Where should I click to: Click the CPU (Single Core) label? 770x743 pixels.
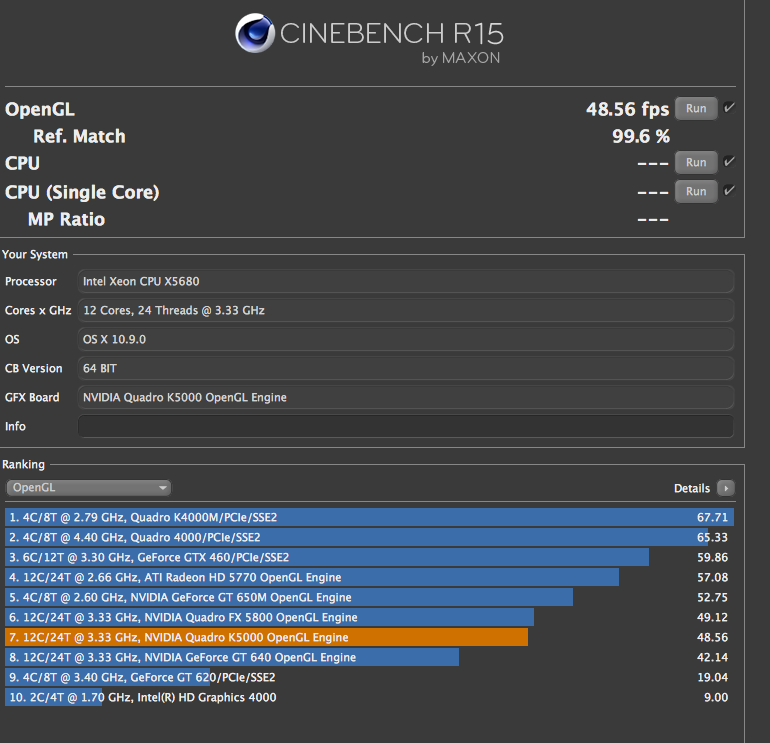click(82, 192)
